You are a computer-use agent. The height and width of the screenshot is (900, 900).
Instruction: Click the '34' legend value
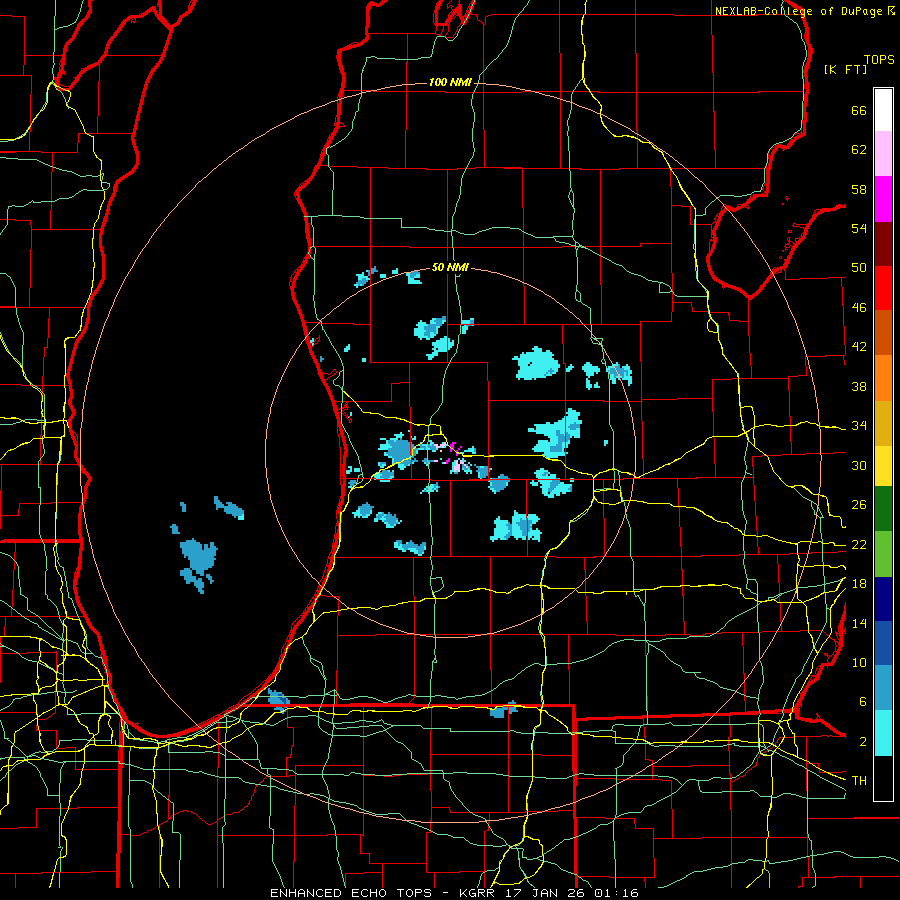tap(859, 426)
